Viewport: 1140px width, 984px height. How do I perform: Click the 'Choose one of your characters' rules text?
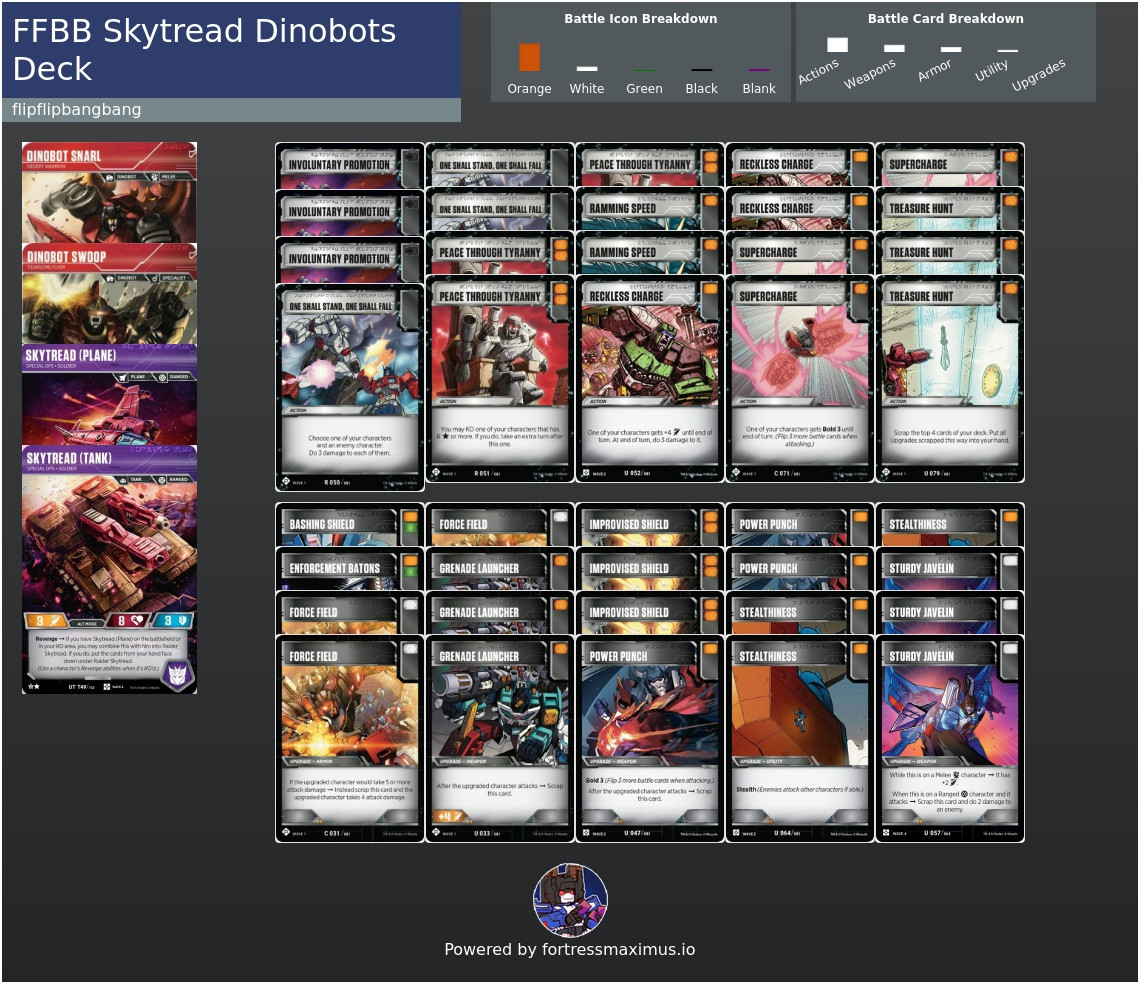[350, 445]
